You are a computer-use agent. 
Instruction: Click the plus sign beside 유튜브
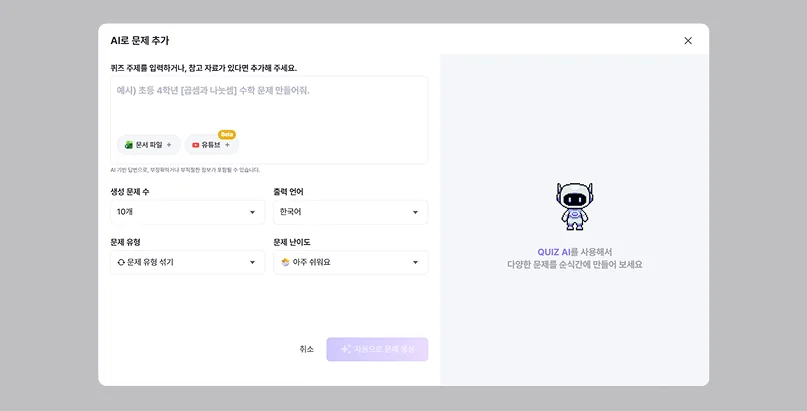pyautogui.click(x=227, y=145)
